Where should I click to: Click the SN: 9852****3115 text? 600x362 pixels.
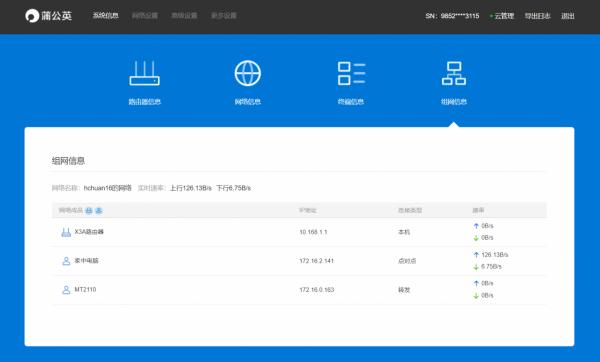point(452,16)
